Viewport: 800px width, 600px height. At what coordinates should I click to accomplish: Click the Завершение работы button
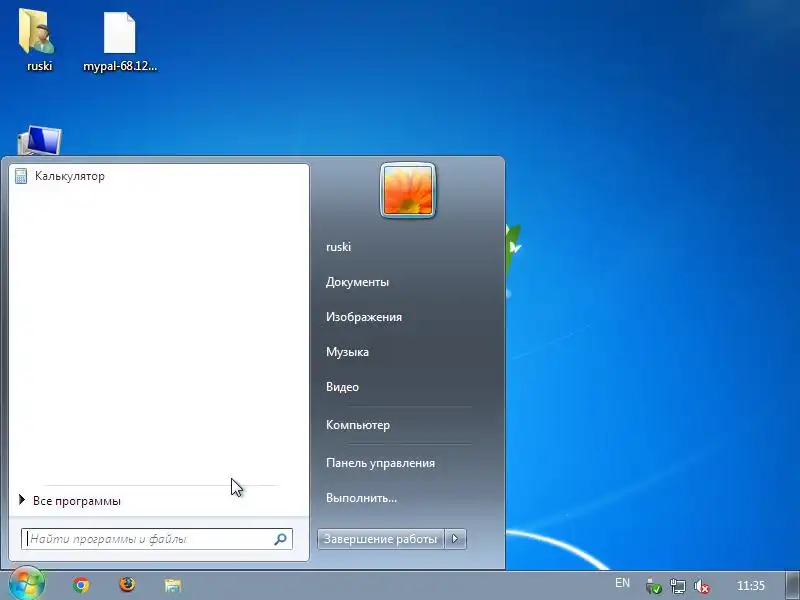381,539
